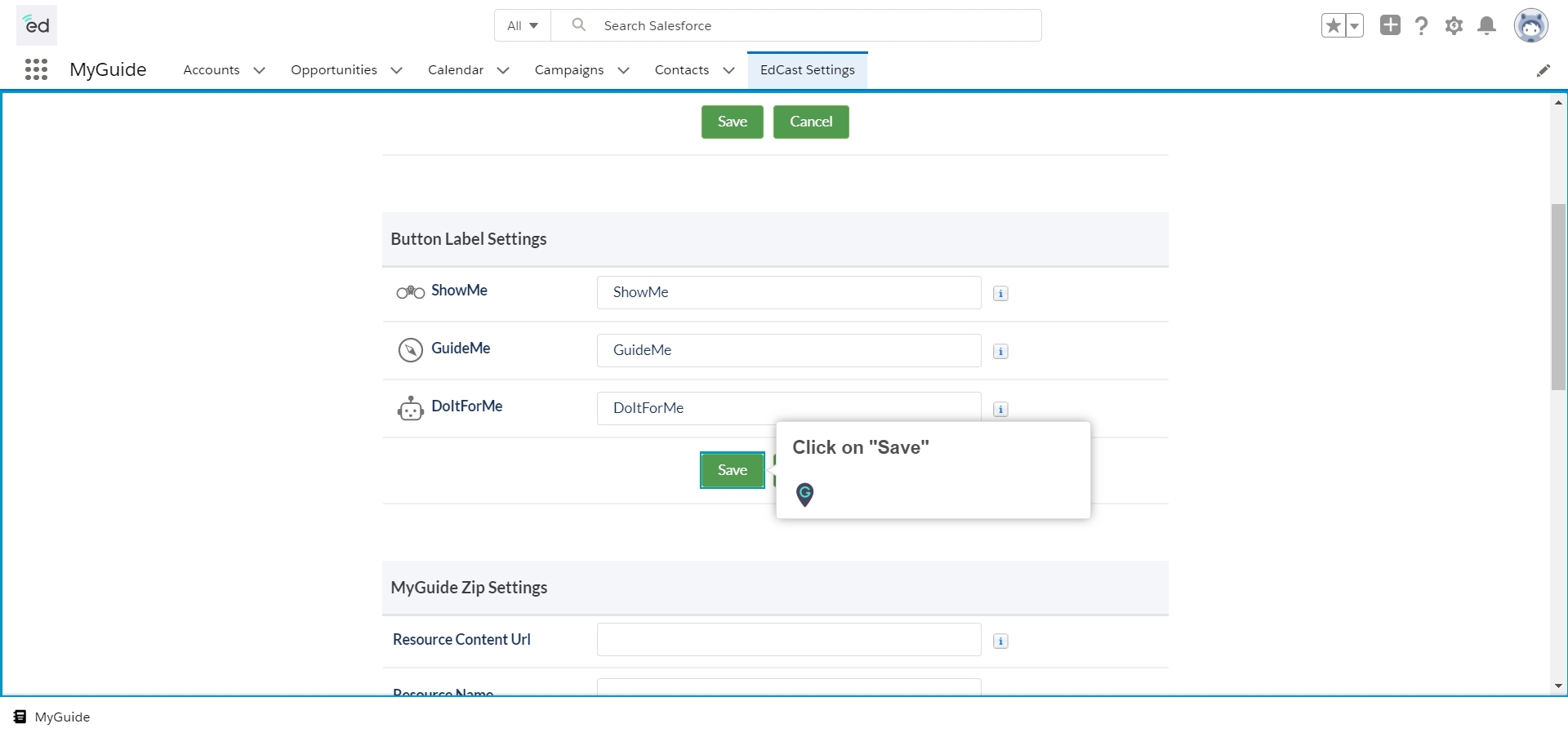Open the Setup gear icon
The width and height of the screenshot is (1568, 737).
(x=1454, y=25)
